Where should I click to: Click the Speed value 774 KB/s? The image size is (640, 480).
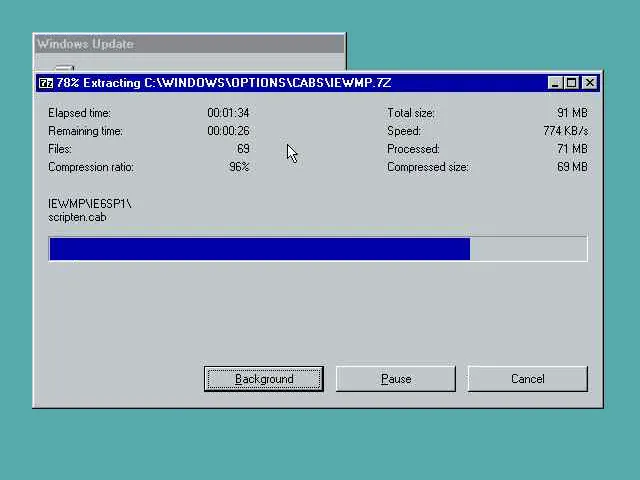click(x=566, y=131)
